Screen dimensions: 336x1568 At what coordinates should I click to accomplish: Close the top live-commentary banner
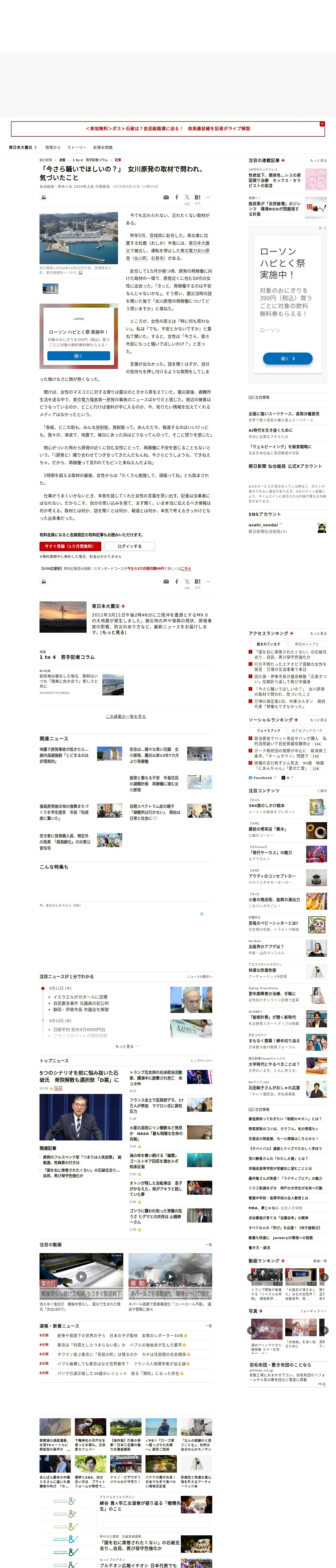[x=322, y=124]
